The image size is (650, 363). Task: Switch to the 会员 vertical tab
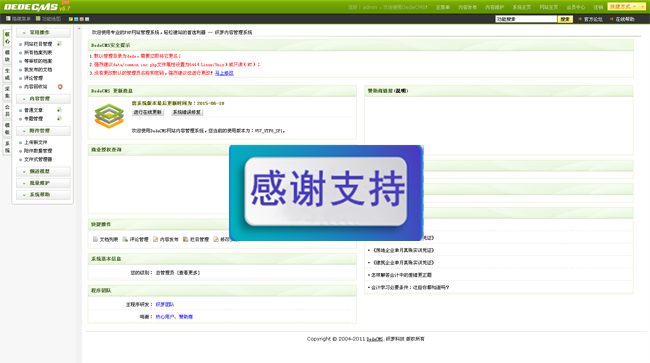[x=7, y=110]
